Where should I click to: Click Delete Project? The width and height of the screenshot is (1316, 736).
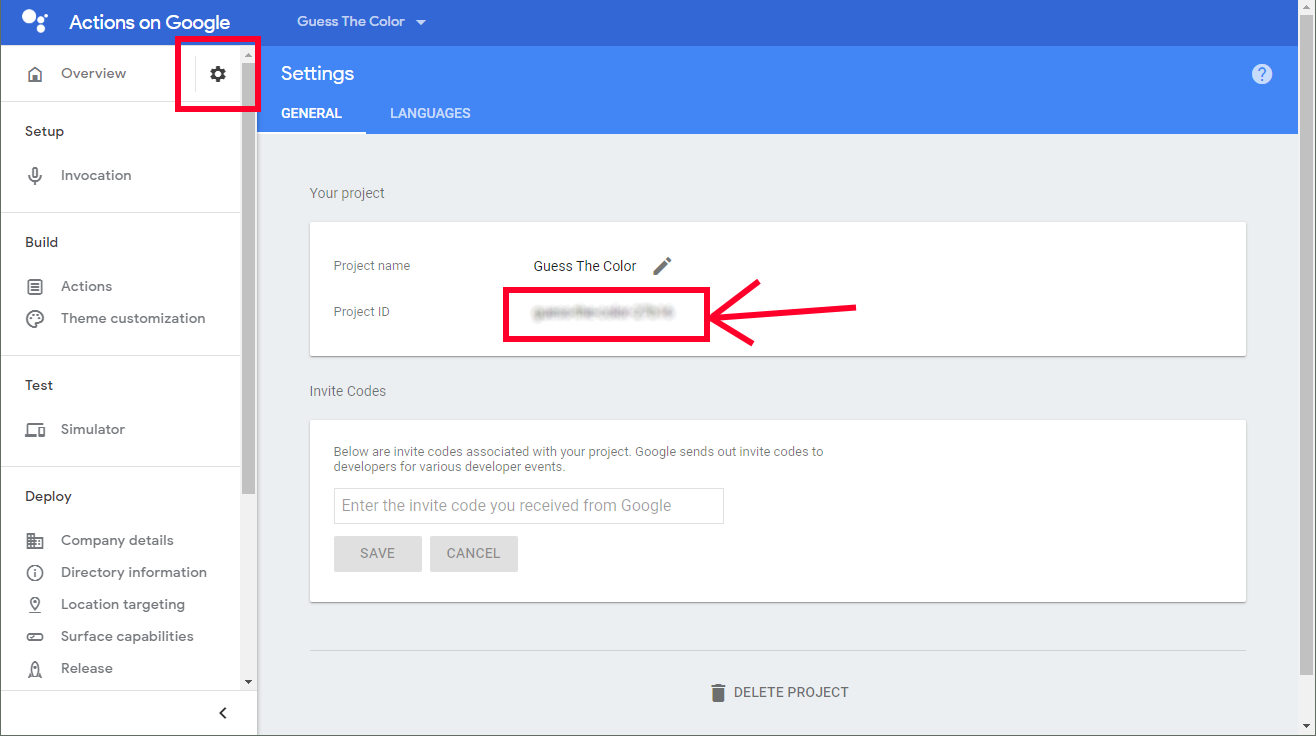click(x=779, y=692)
